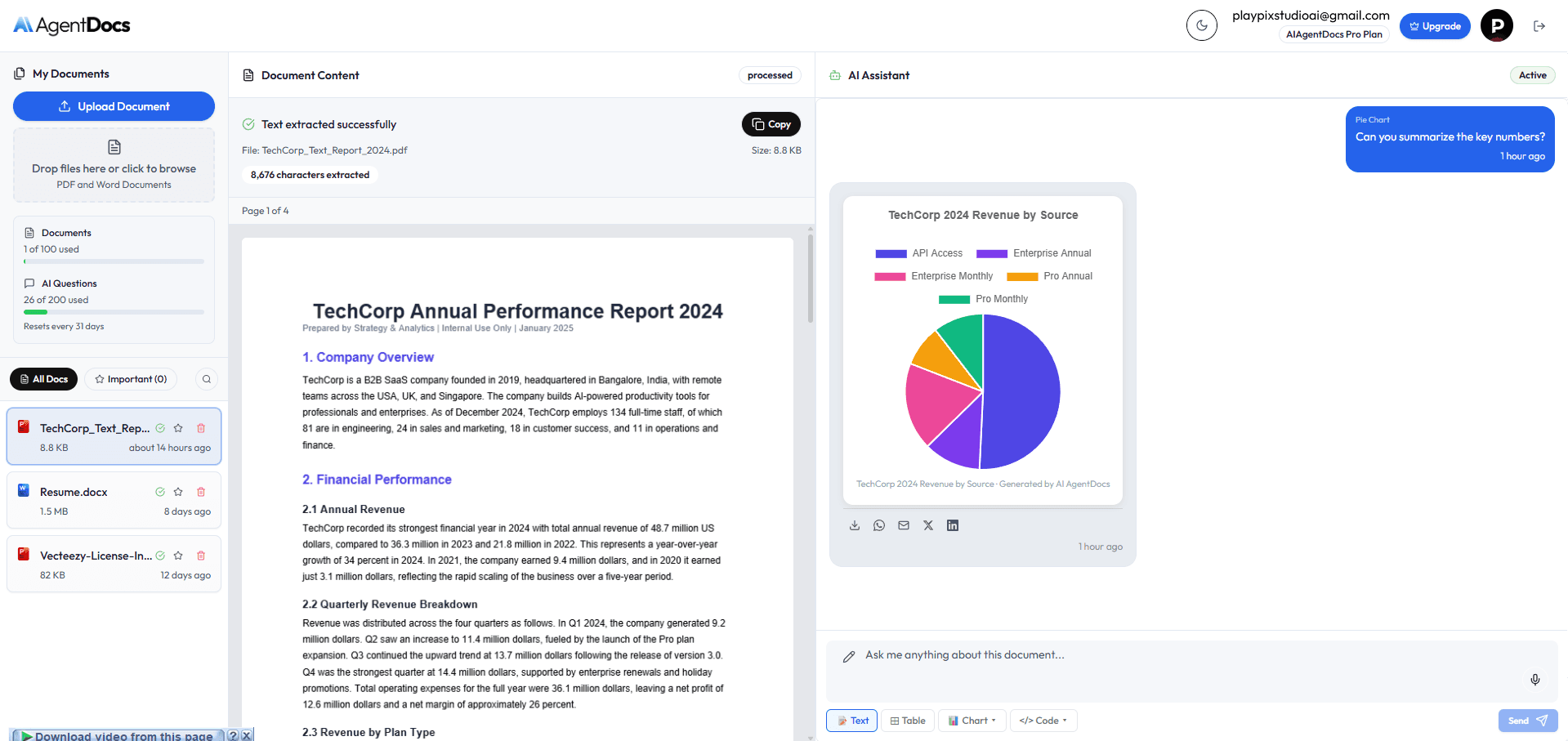The image size is (1568, 741).
Task: Click the Active status badge
Action: (1532, 75)
